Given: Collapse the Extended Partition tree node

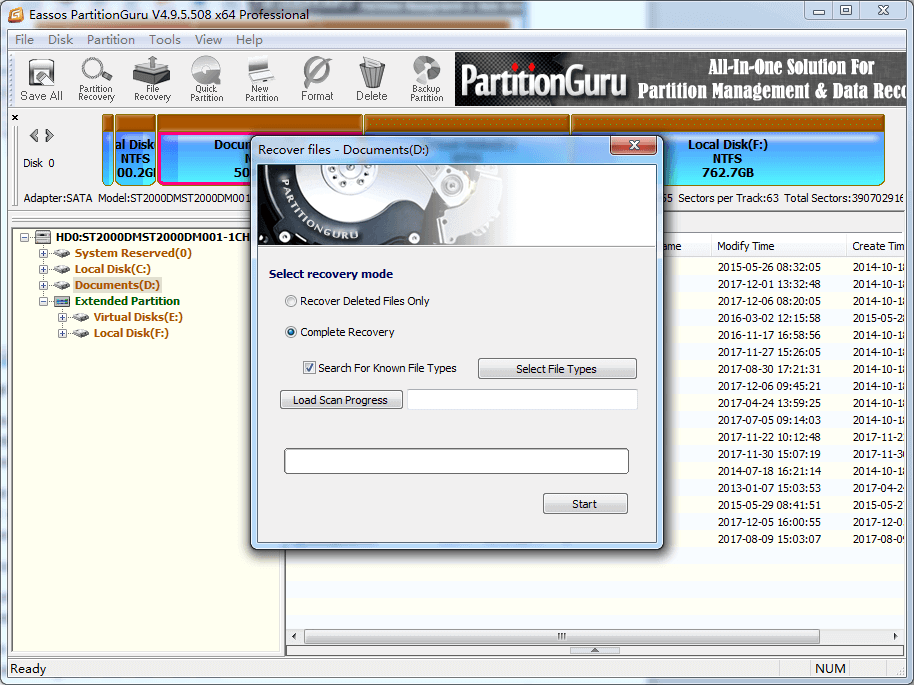Looking at the screenshot, I should point(44,301).
